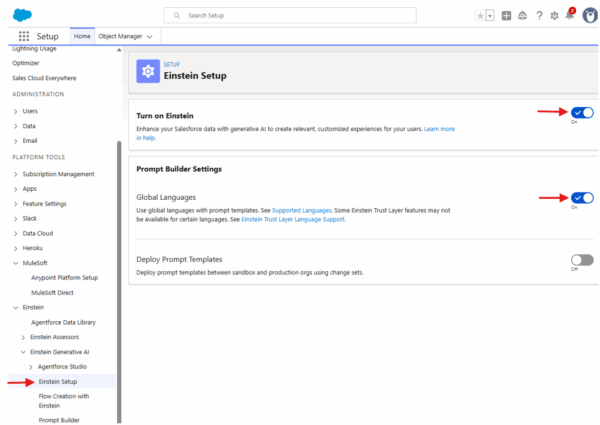Open the favorites list dropdown arrow
Image resolution: width=600 pixels, height=425 pixels.
point(490,16)
